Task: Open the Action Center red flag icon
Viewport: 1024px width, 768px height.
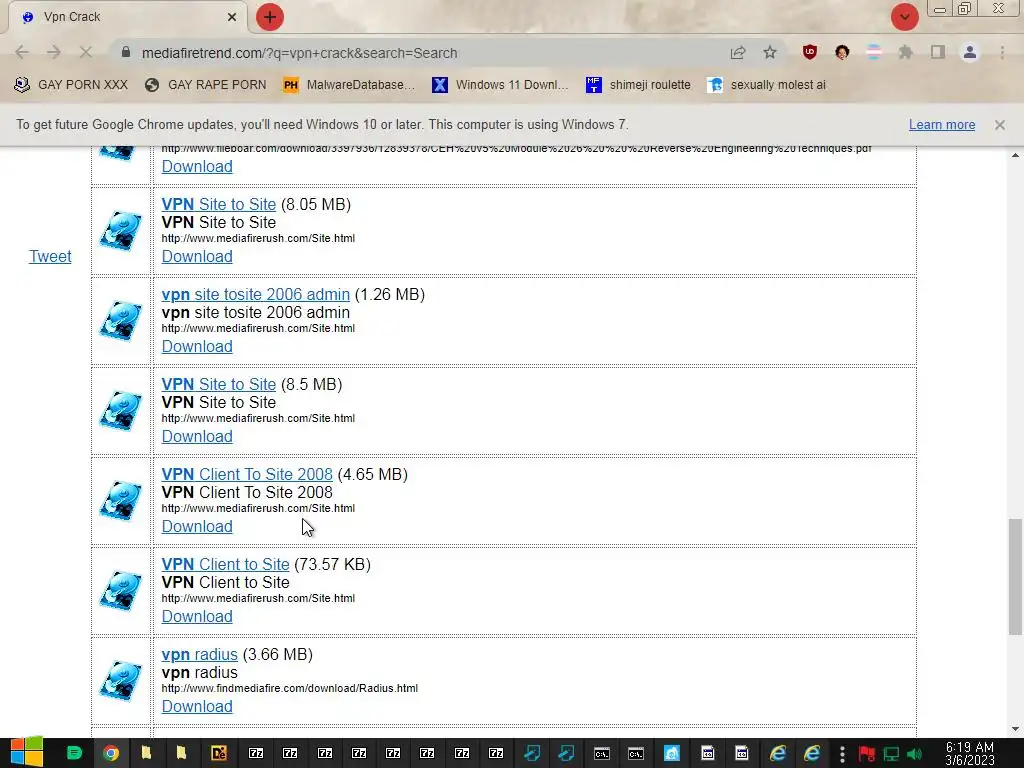Action: pos(867,754)
